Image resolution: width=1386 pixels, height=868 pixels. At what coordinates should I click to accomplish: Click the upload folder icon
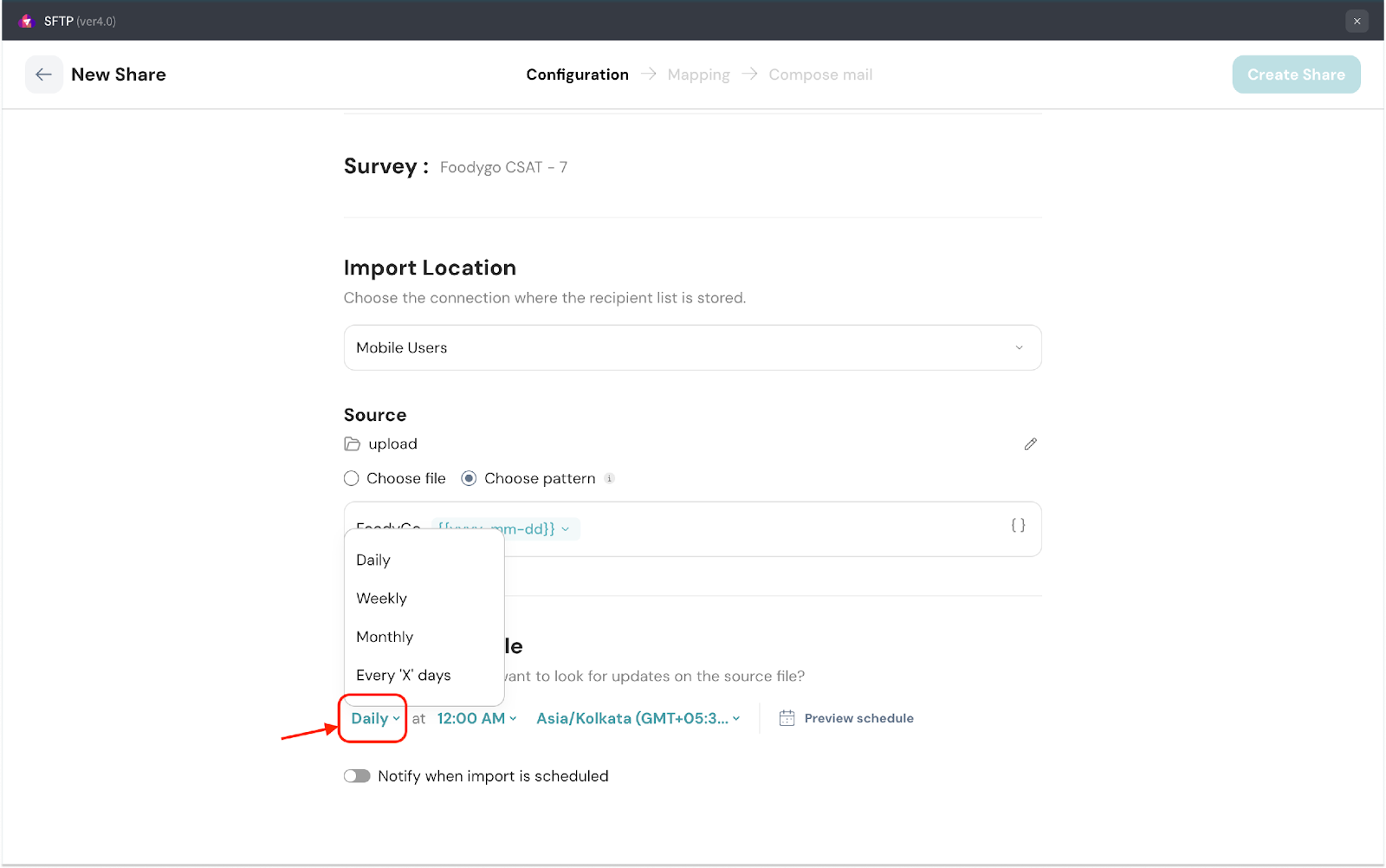pos(353,444)
